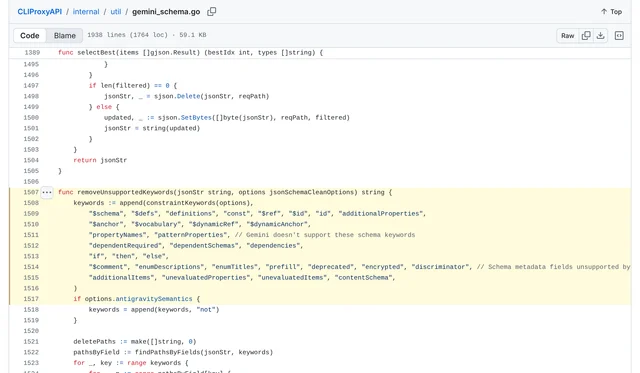The image size is (640, 373).
Task: Click "dependentSchemas" string on line 1512
Action: [x=204, y=246]
